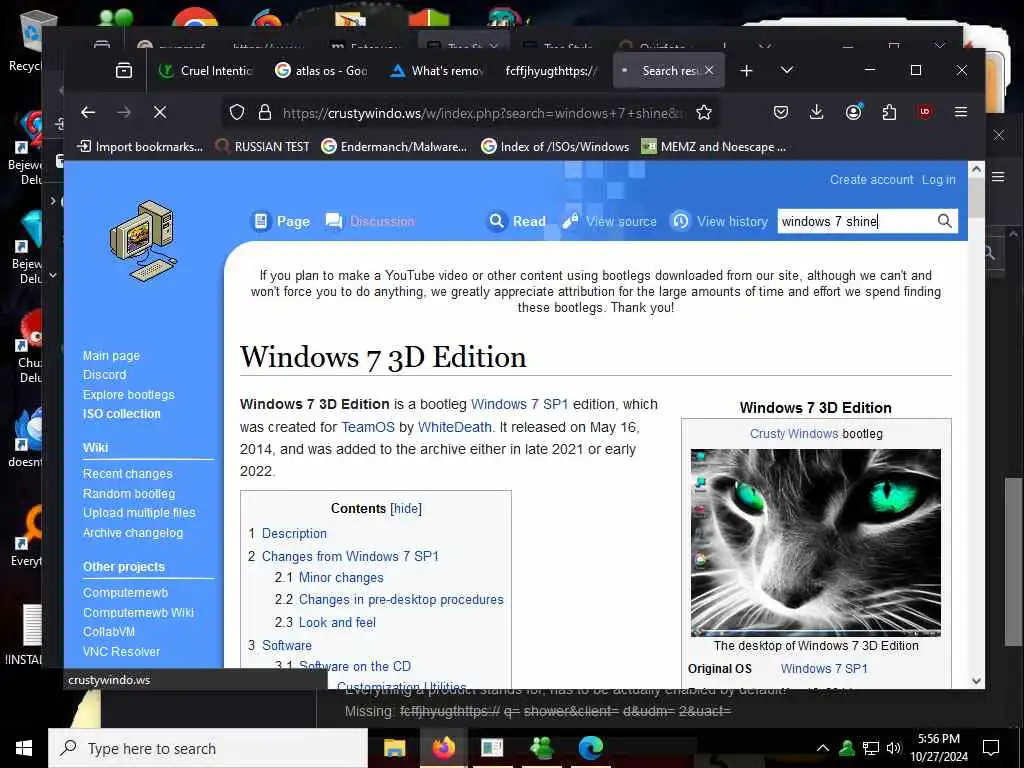Open the tracking protection shield icon

pyautogui.click(x=237, y=112)
